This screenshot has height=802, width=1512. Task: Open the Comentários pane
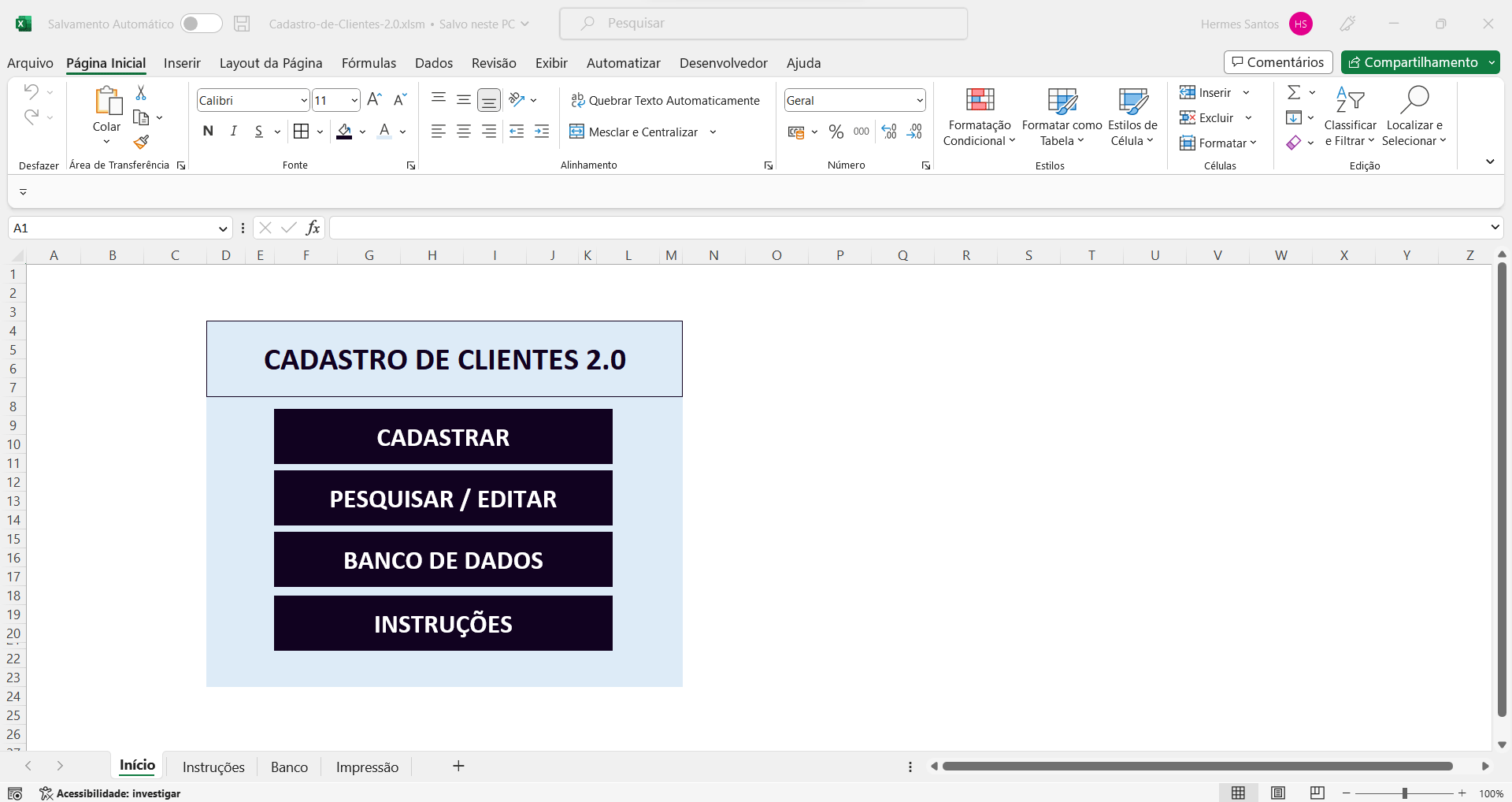tap(1278, 62)
